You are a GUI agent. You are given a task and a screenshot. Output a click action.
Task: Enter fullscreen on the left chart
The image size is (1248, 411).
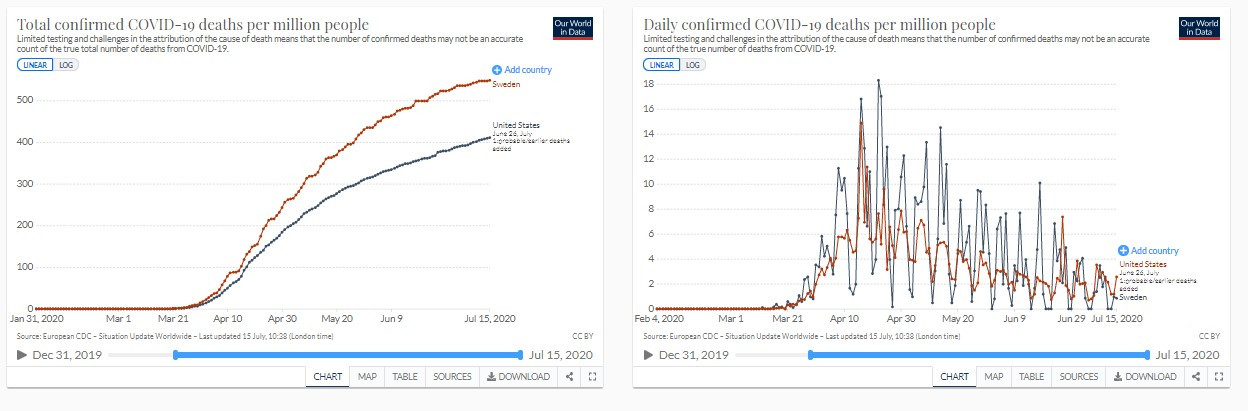591,377
